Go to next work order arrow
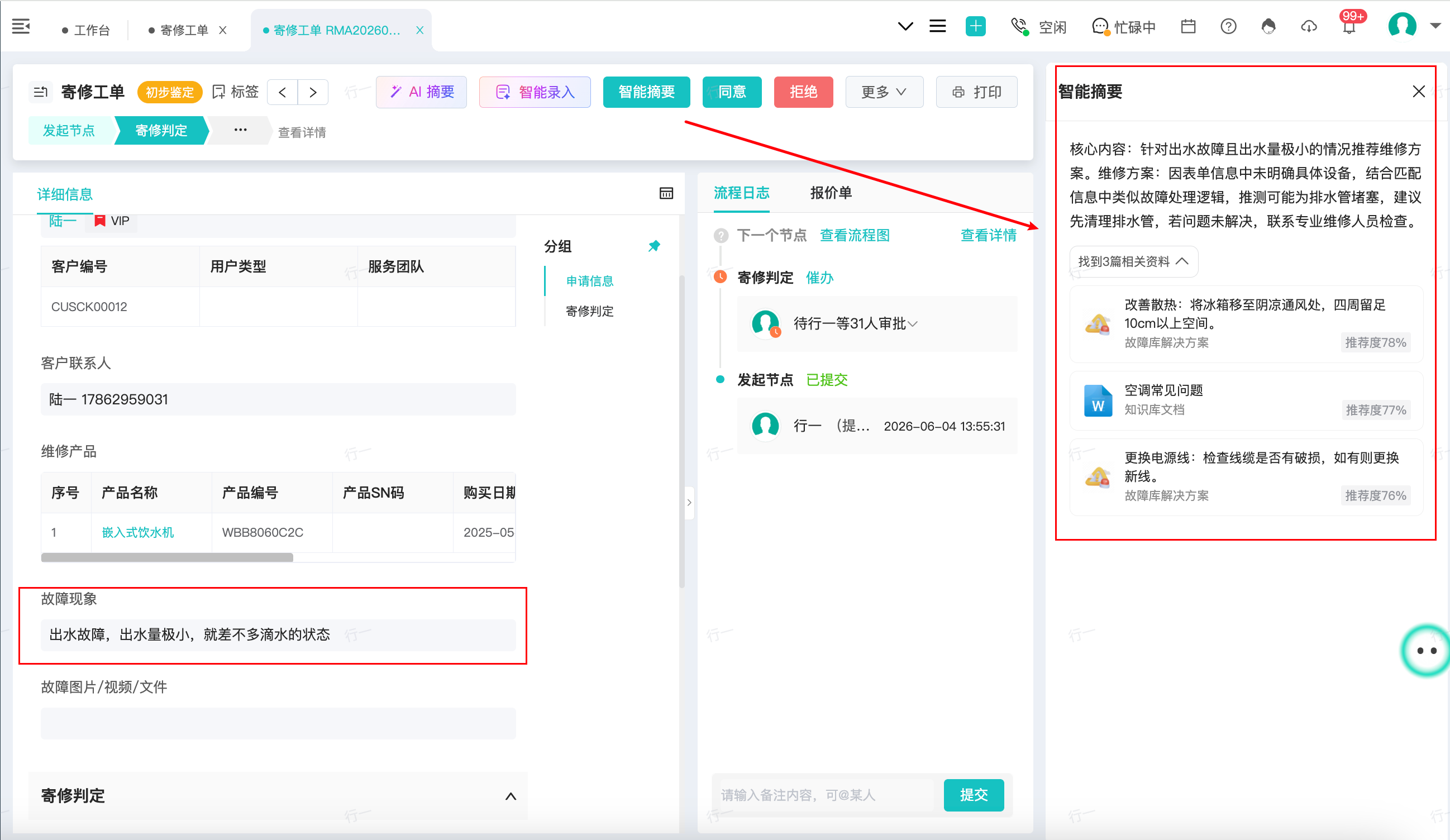 coord(313,92)
